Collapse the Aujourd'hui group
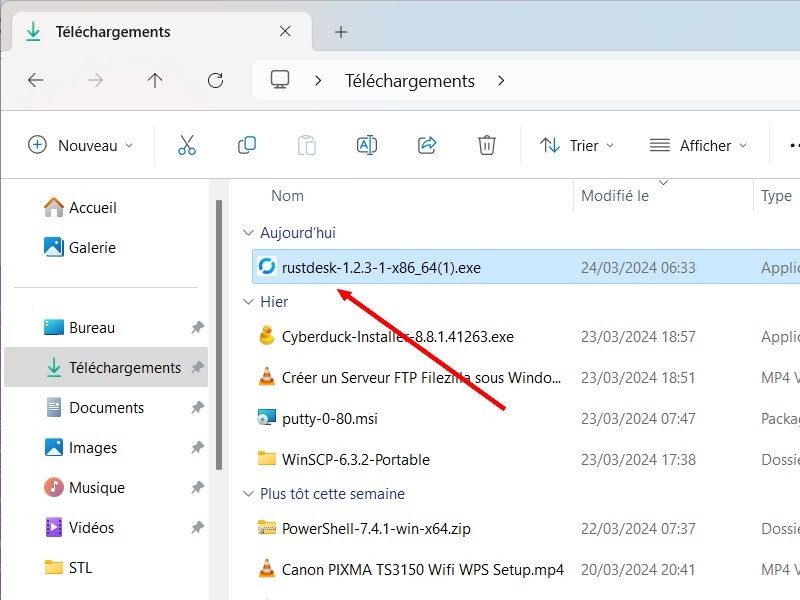Screen dimensions: 800x600 (248, 233)
